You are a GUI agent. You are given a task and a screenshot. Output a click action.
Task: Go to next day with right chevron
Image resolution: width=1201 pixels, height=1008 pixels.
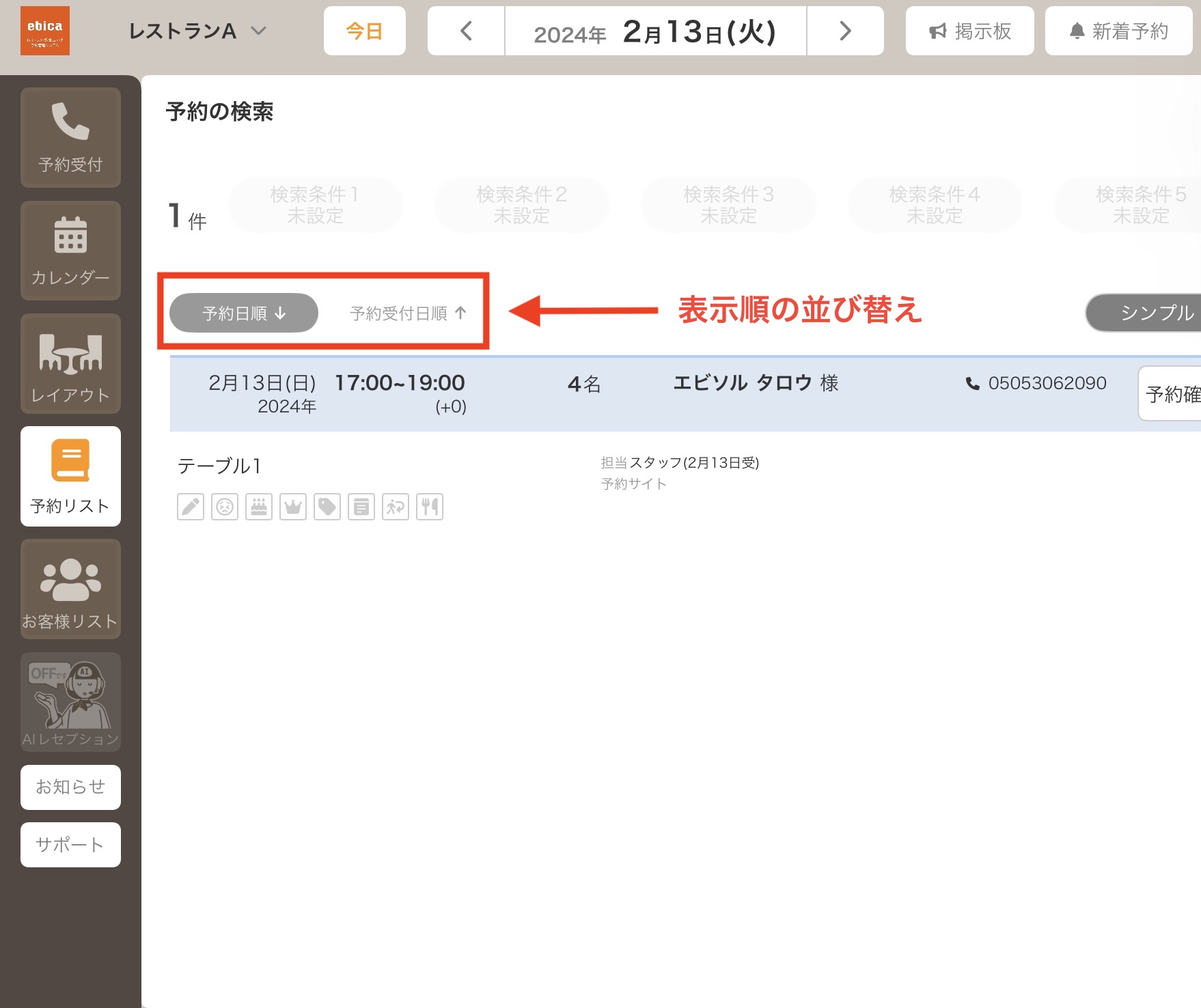[x=845, y=31]
